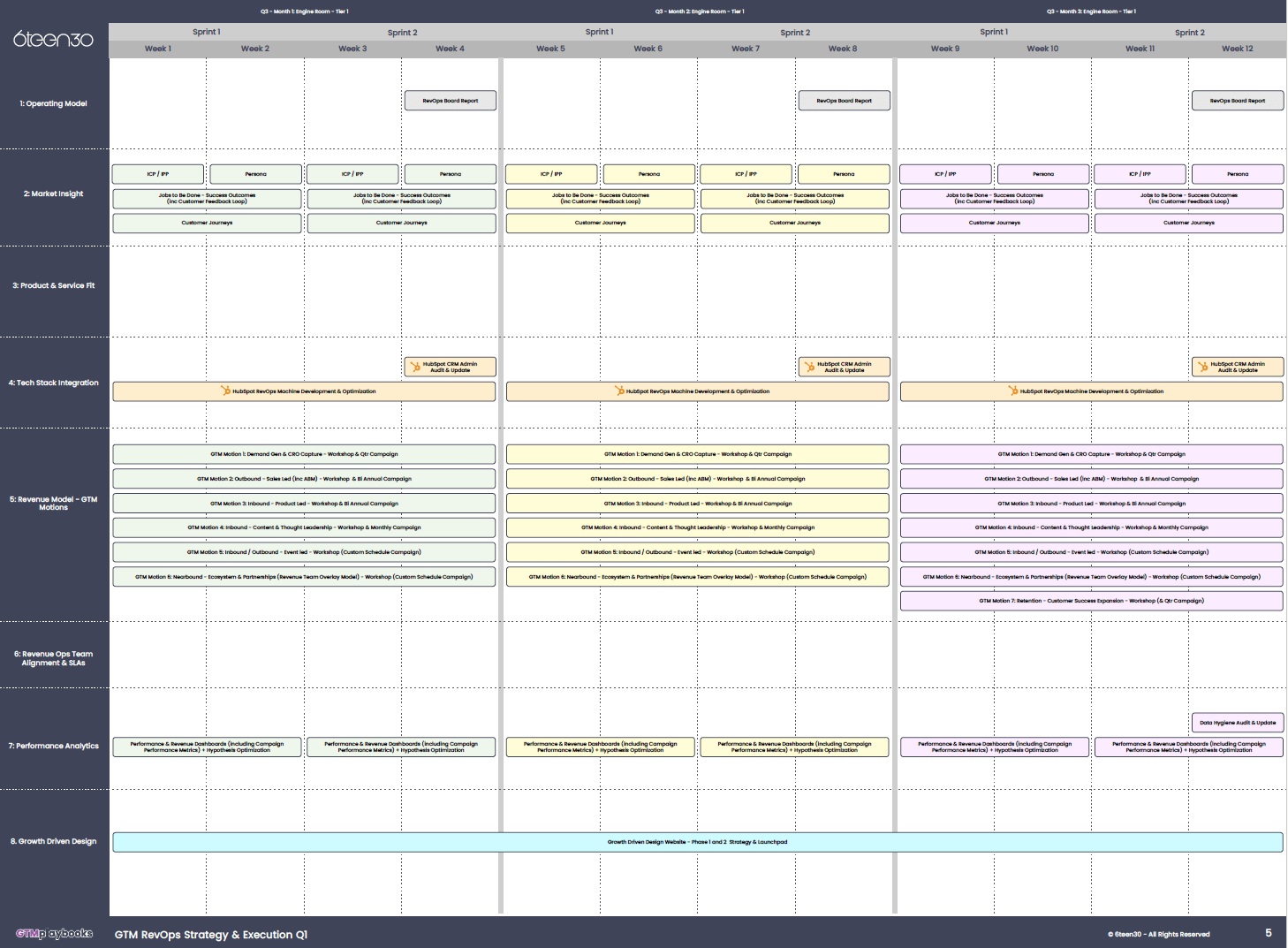Screen dimensions: 1288x948
Task: Select the Q3 Month 2 Engine Room header
Action: pyautogui.click(x=699, y=11)
